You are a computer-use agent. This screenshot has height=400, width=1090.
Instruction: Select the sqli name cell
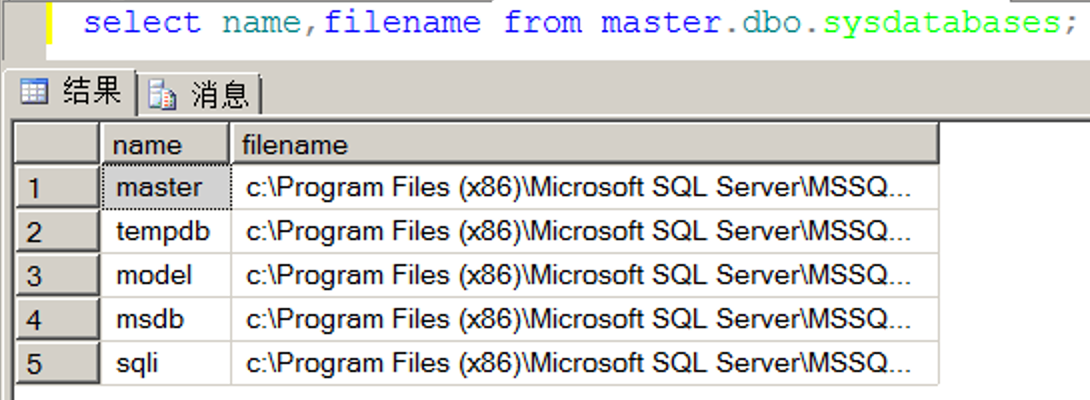point(165,363)
